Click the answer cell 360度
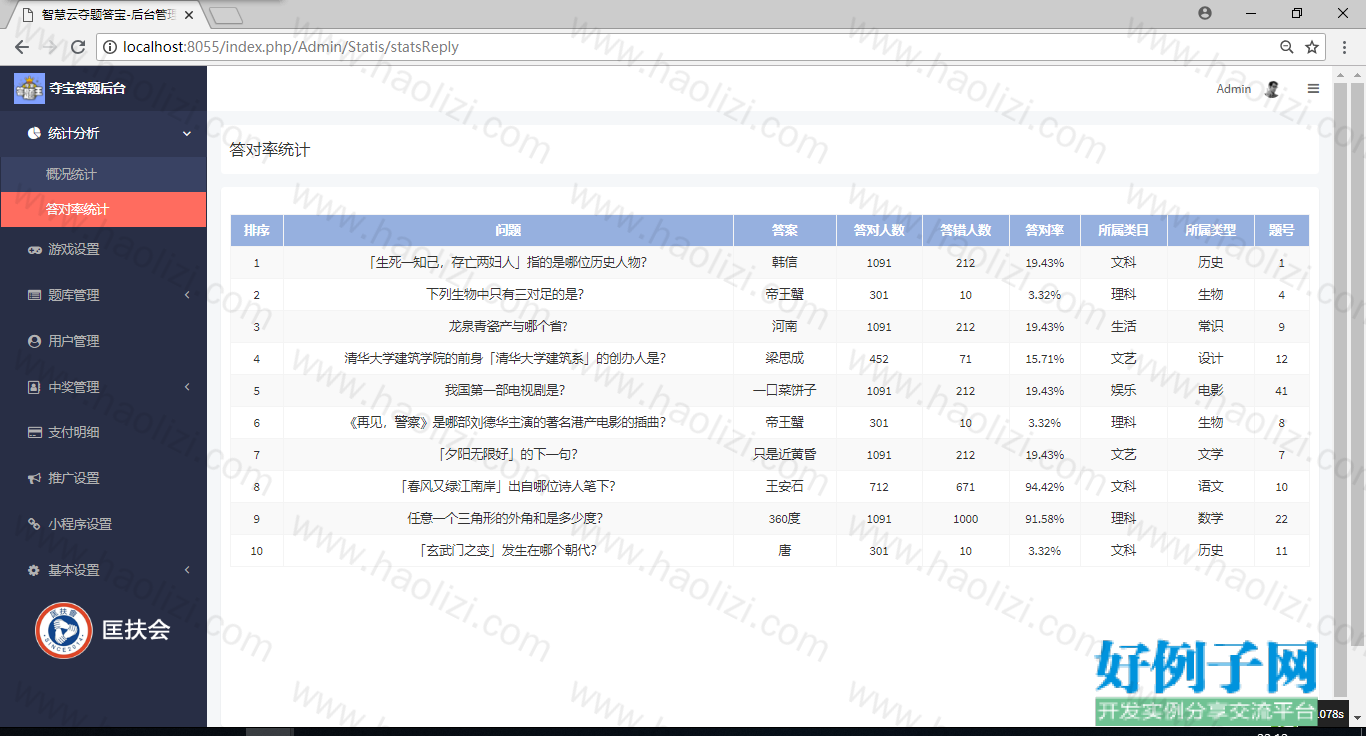 pyautogui.click(x=785, y=519)
